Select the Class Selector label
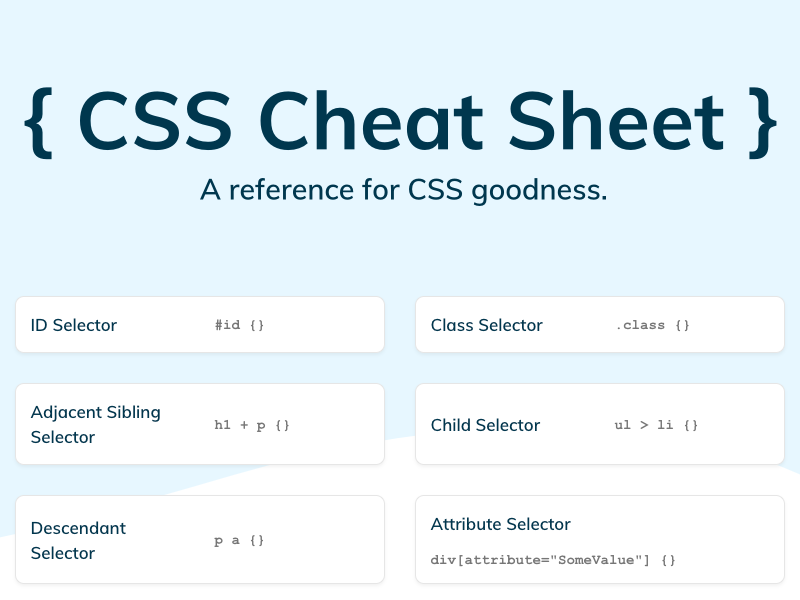The height and width of the screenshot is (600, 800). pyautogui.click(x=487, y=325)
